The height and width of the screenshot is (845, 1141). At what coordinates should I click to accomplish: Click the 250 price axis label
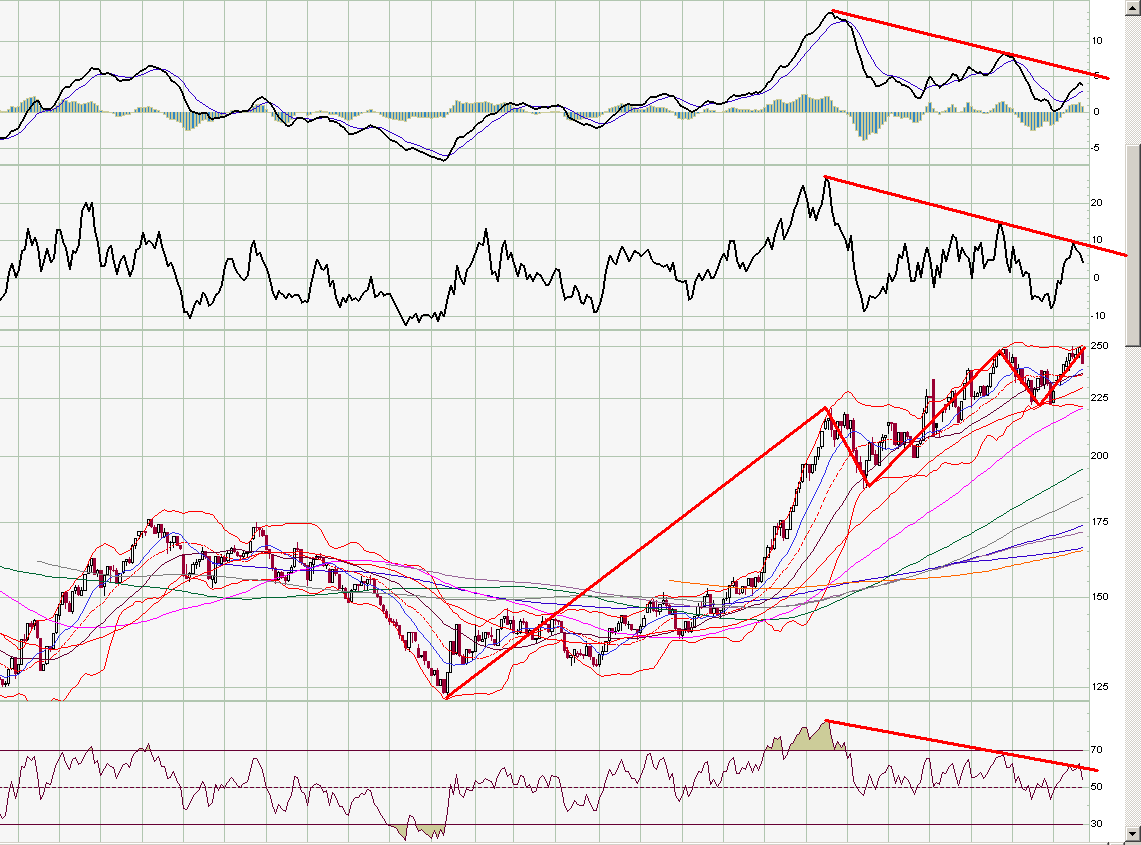pyautogui.click(x=1099, y=346)
